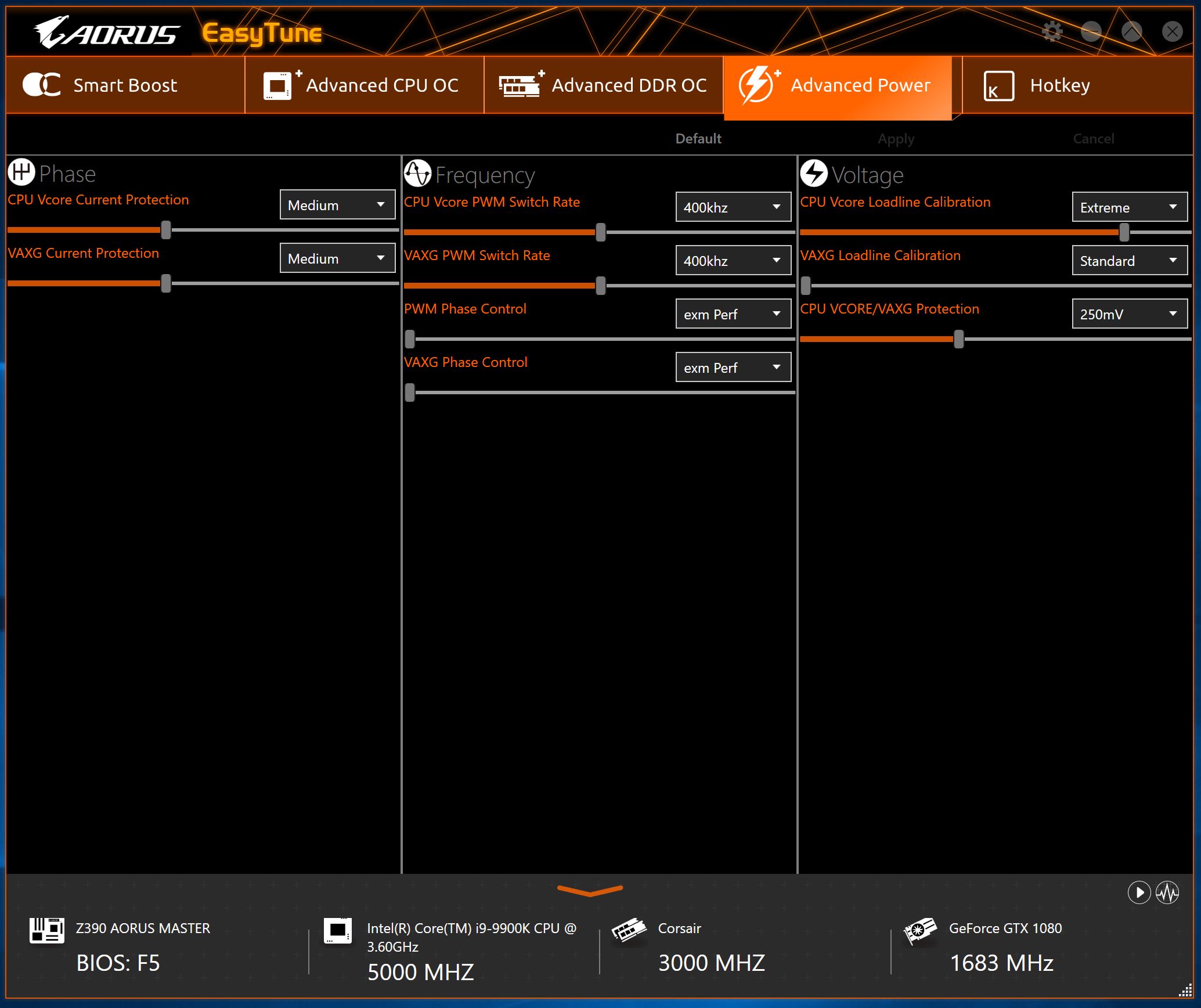Click the window resize grip corner
The height and width of the screenshot is (1008, 1201).
(x=1186, y=991)
